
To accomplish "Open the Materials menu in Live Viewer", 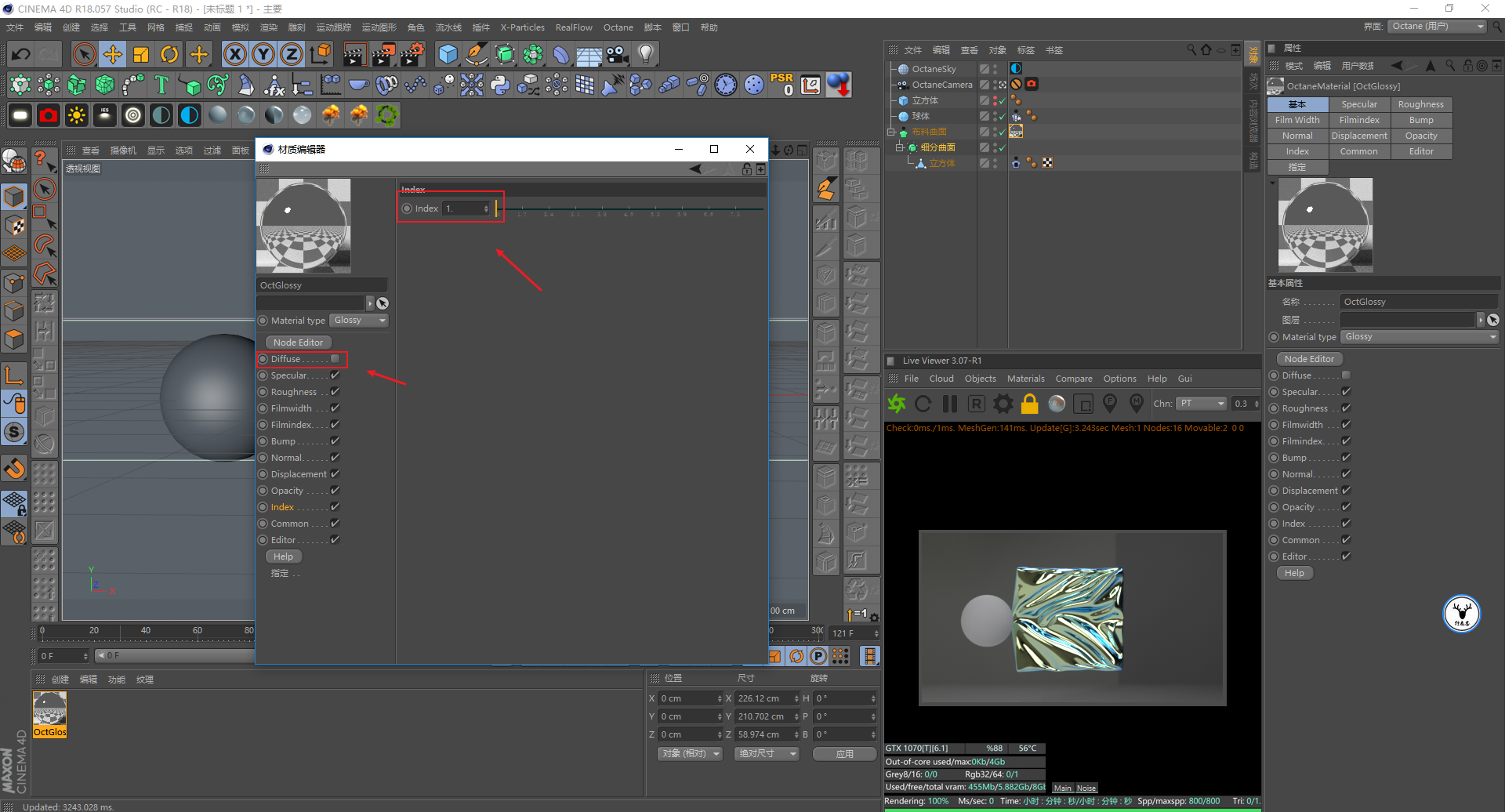I will click(1025, 379).
